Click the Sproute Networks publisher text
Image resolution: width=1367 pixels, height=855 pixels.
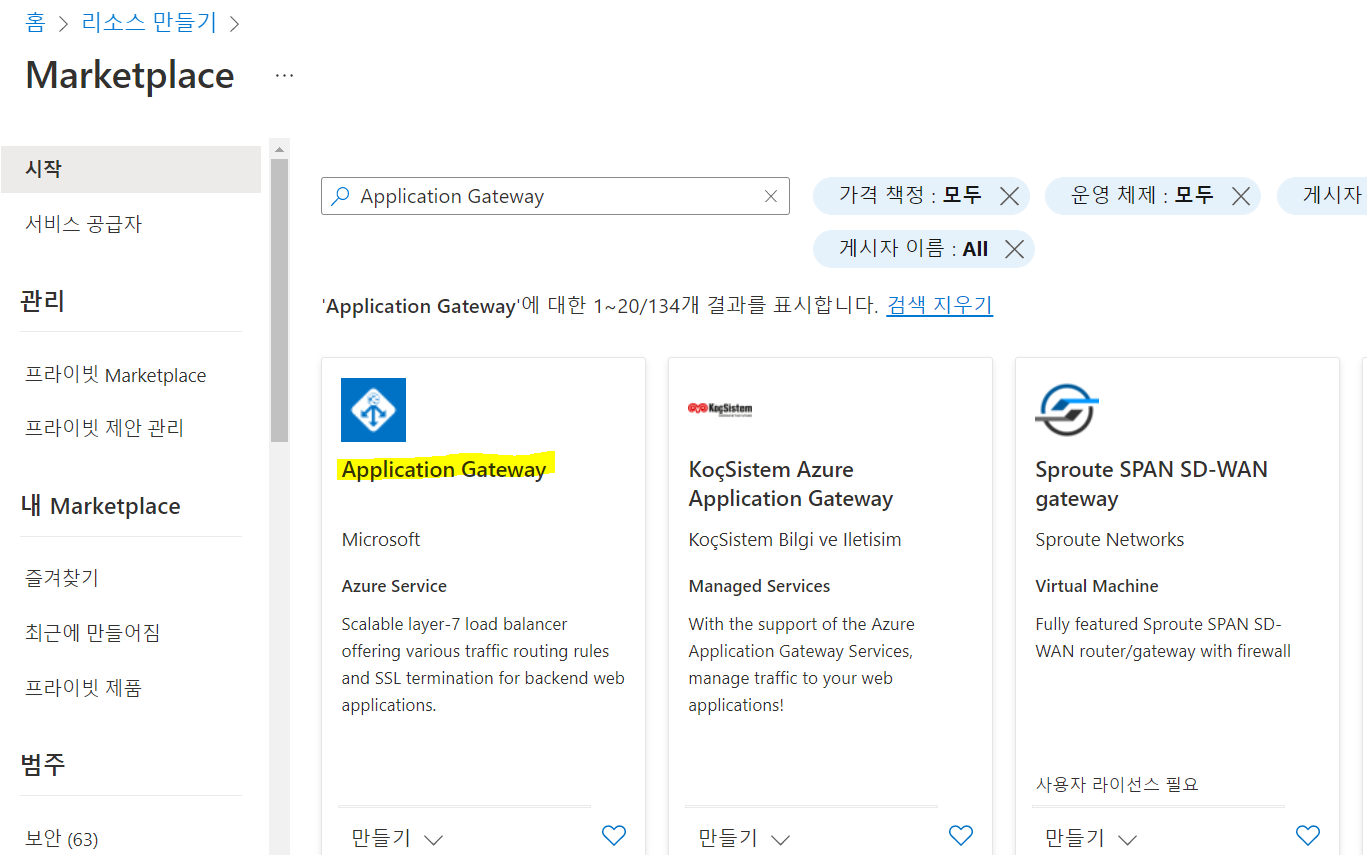(1110, 539)
